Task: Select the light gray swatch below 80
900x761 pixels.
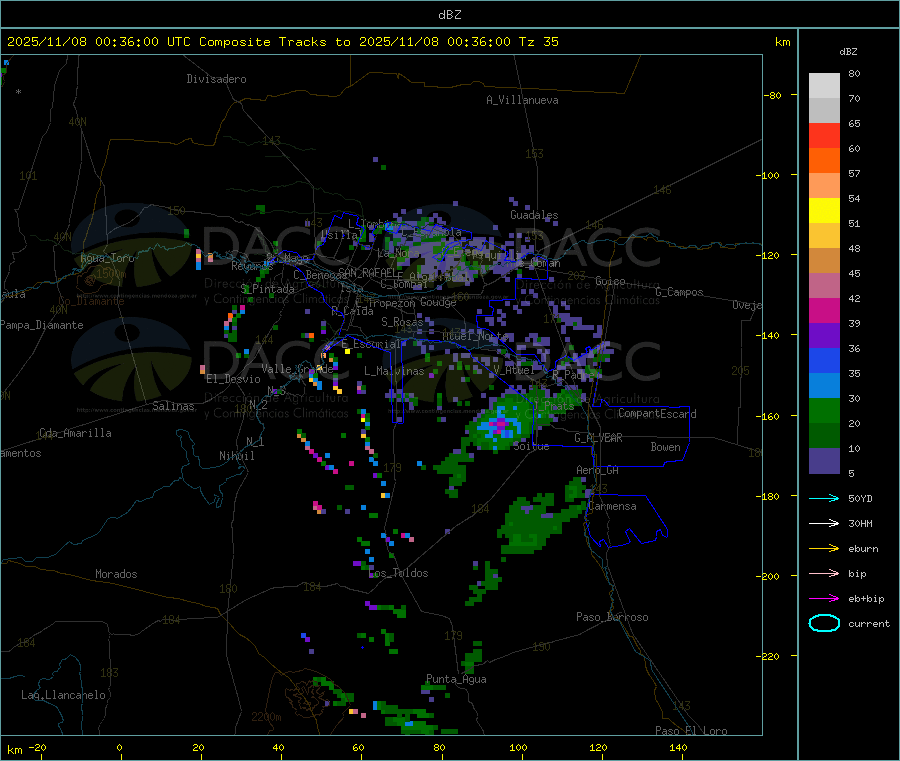Action: point(824,86)
